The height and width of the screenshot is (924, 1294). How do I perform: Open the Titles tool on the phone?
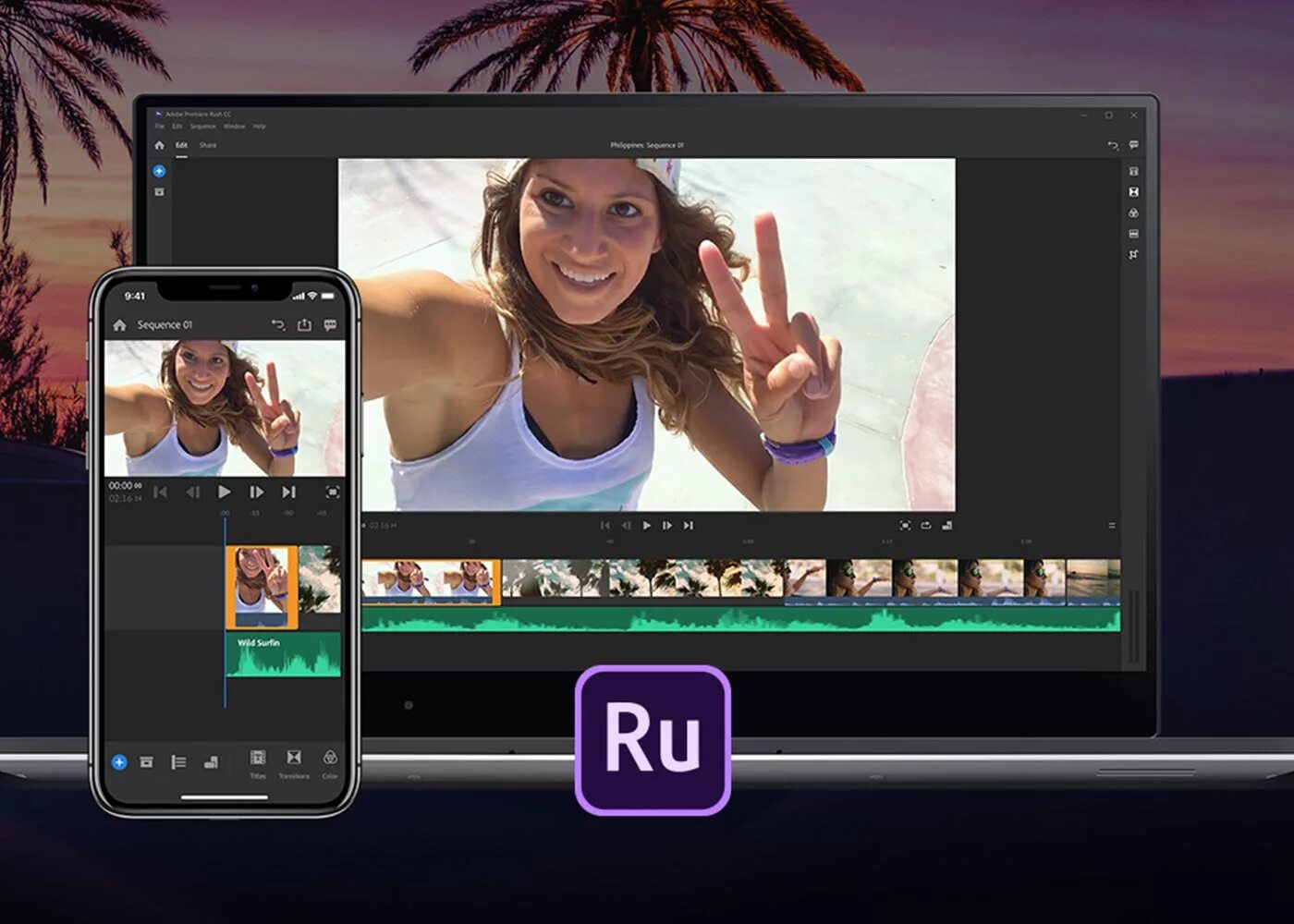click(x=258, y=763)
